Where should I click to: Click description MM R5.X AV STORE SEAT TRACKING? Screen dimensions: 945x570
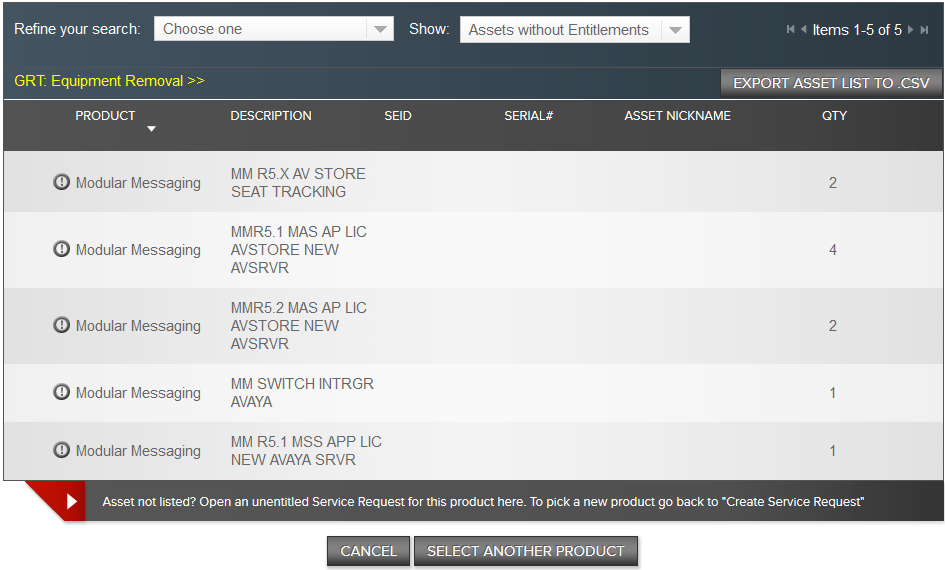pyautogui.click(x=298, y=183)
